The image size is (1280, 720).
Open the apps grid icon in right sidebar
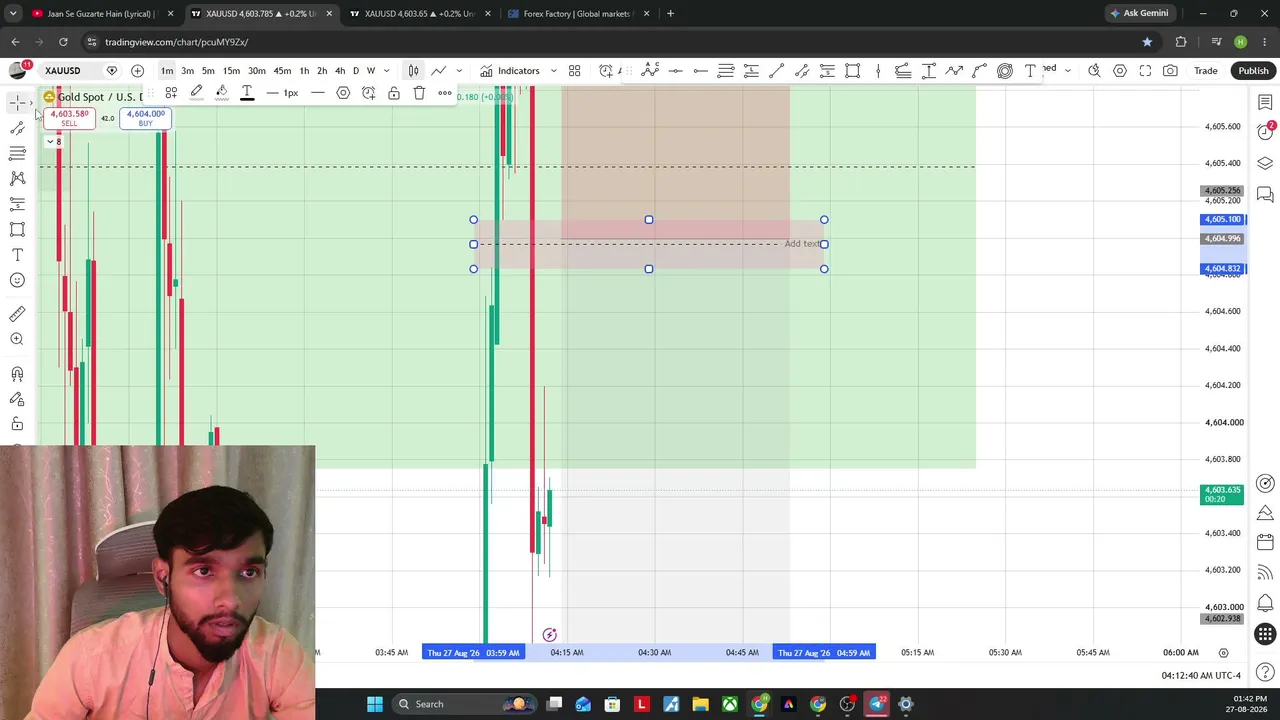(x=1265, y=634)
